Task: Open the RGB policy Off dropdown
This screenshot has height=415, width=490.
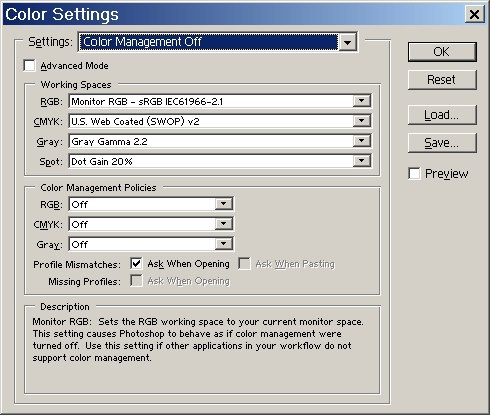Action: (x=223, y=204)
